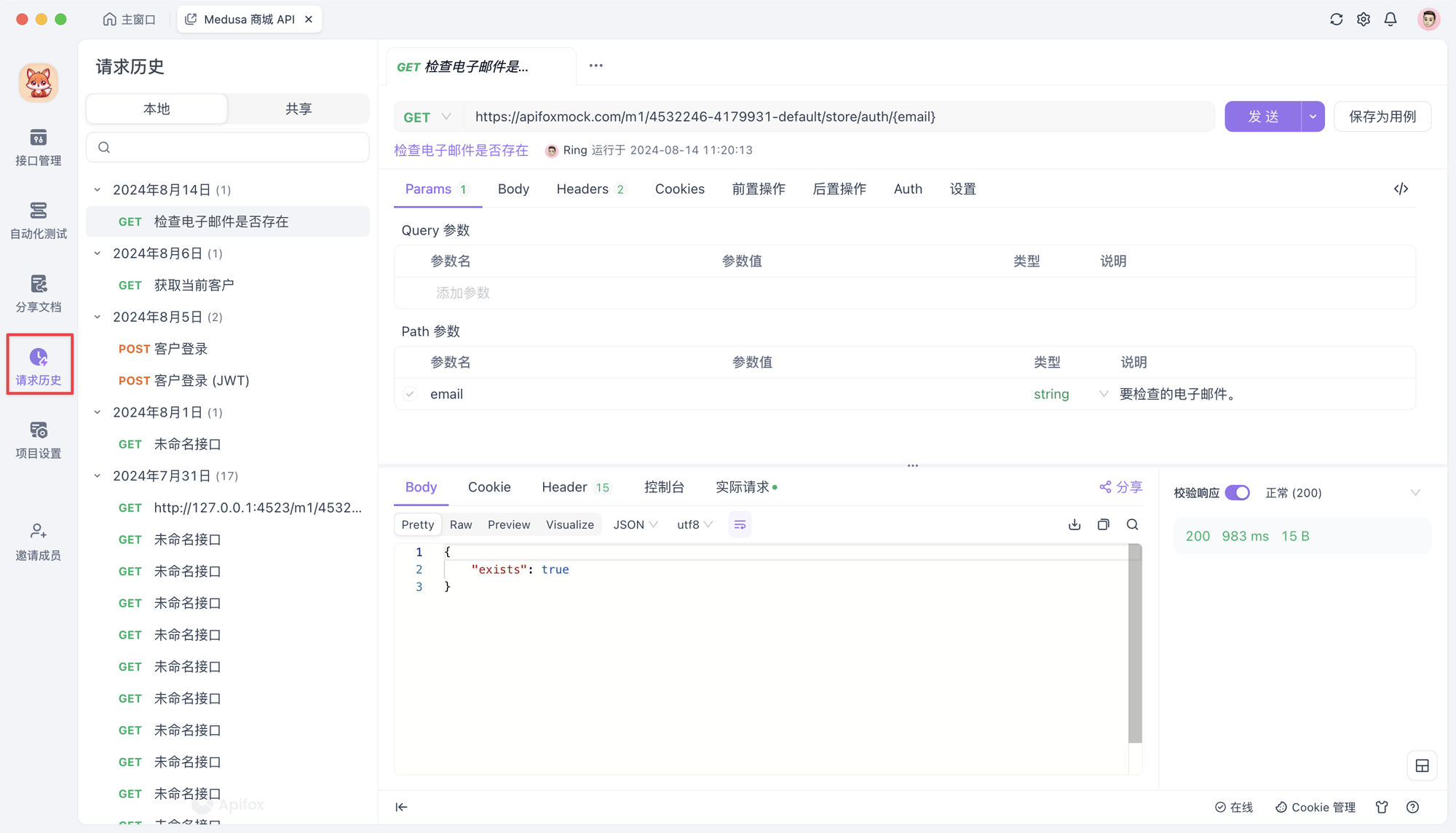This screenshot has height=833, width=1456.
Task: Open the send button dropdown arrow
Action: pos(1313,117)
